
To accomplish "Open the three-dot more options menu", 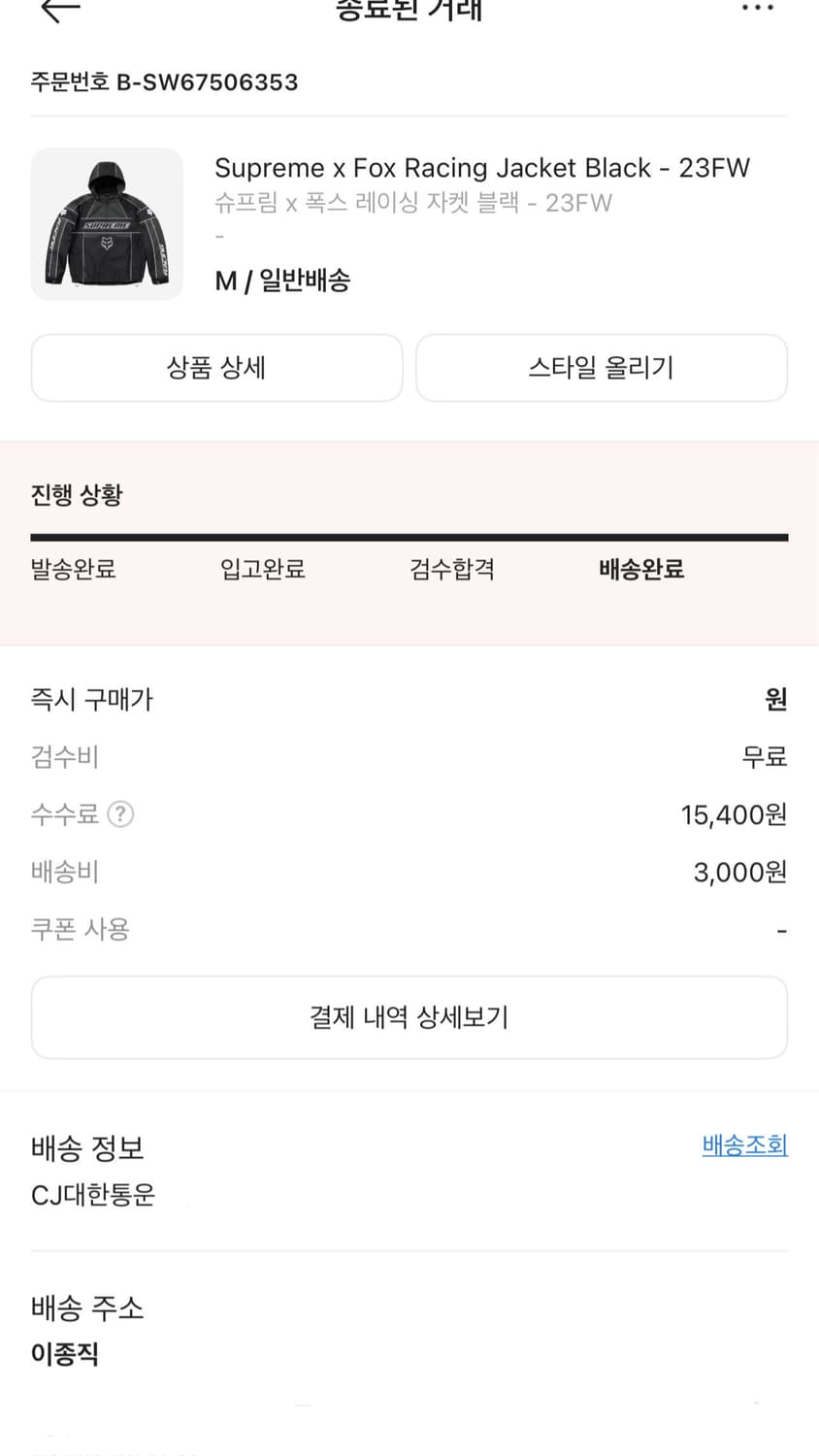I will (x=757, y=8).
